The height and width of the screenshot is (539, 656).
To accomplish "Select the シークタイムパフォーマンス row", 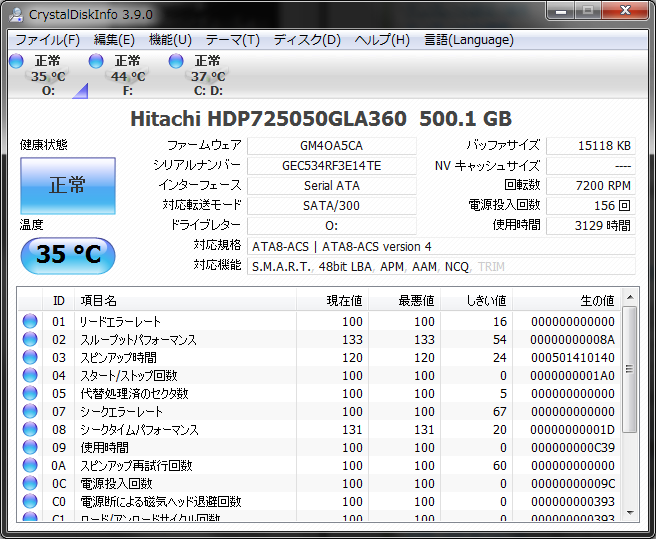I will click(x=319, y=429).
